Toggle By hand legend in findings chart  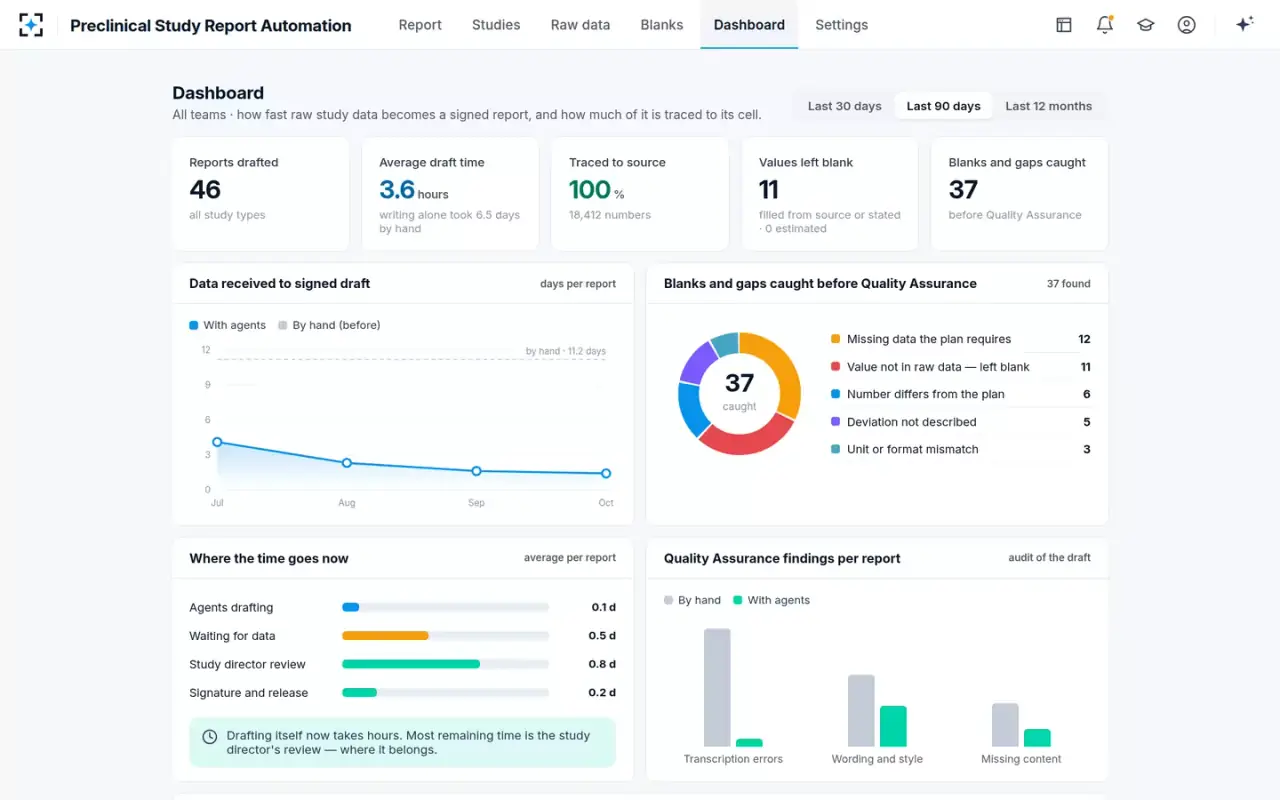692,600
